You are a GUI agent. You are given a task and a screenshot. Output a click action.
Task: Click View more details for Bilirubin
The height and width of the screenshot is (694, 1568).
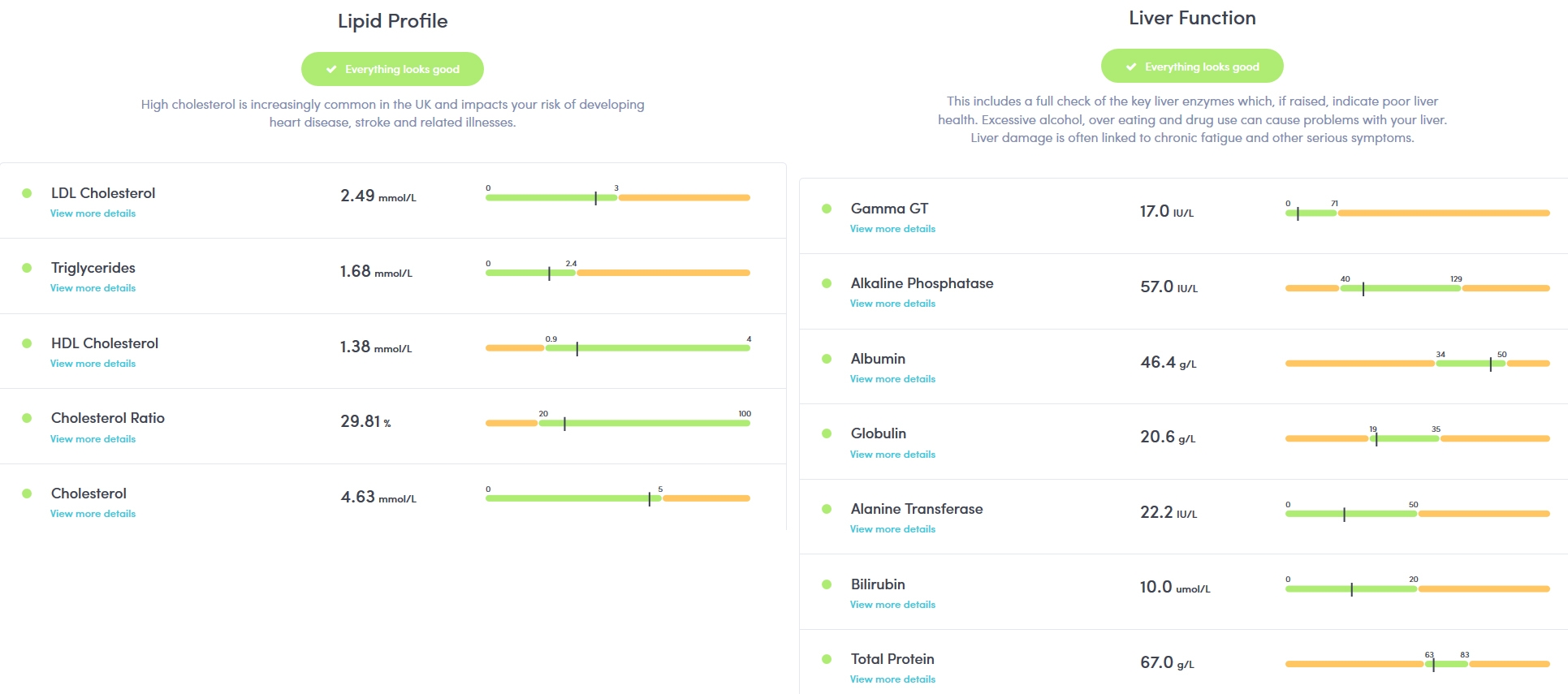[892, 605]
